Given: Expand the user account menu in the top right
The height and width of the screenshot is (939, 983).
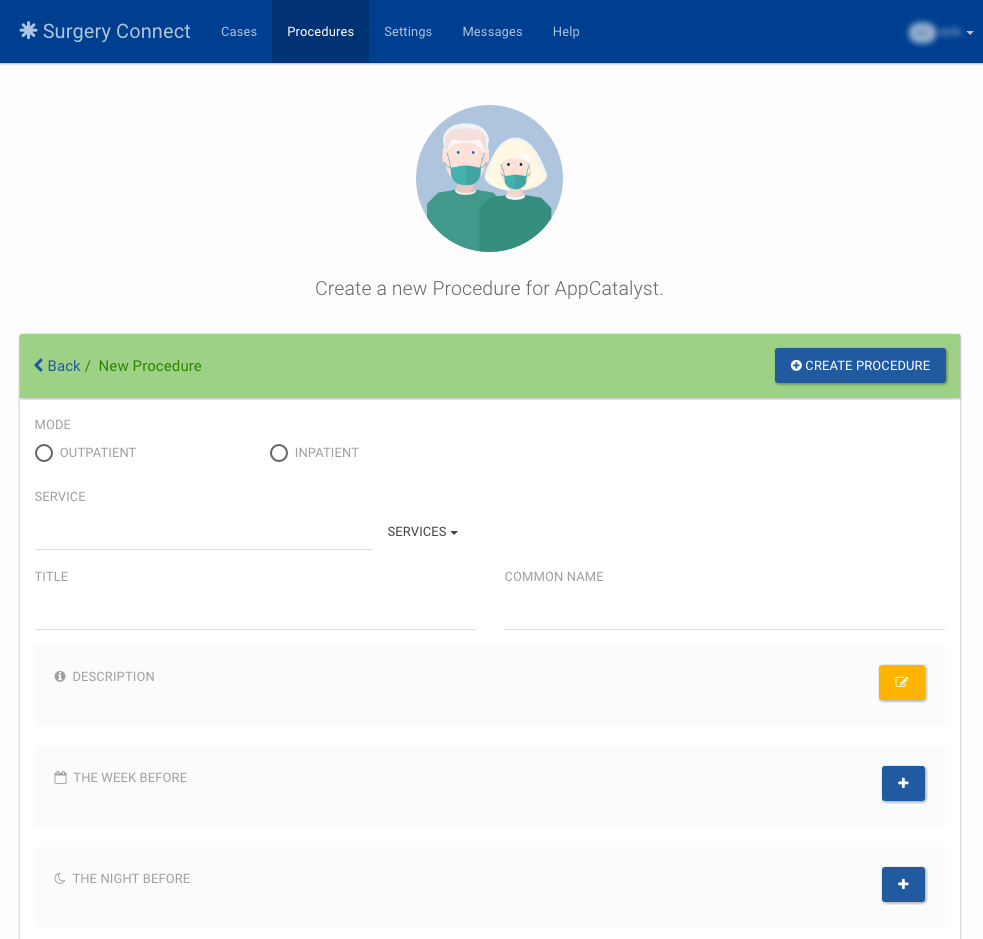Looking at the screenshot, I should coord(968,32).
